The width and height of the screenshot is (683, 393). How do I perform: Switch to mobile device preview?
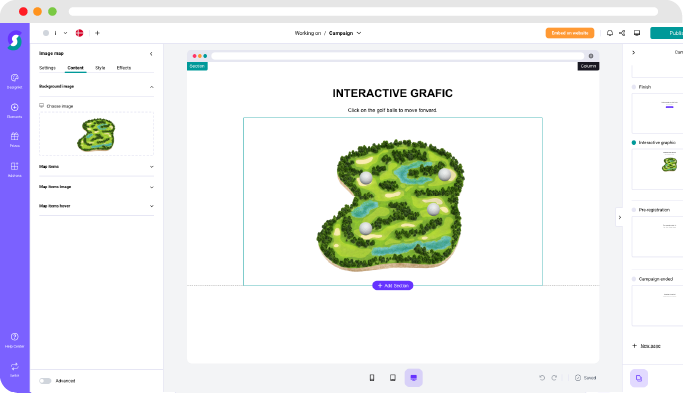[x=372, y=378]
